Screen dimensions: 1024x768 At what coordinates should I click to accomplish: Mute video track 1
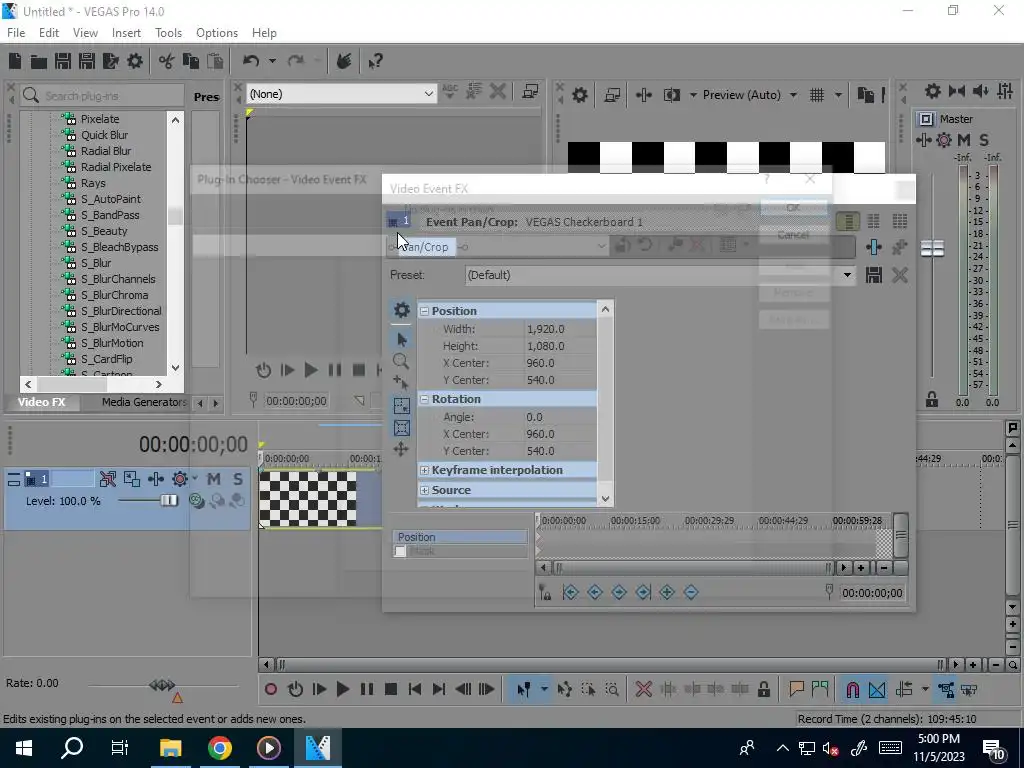click(x=214, y=479)
